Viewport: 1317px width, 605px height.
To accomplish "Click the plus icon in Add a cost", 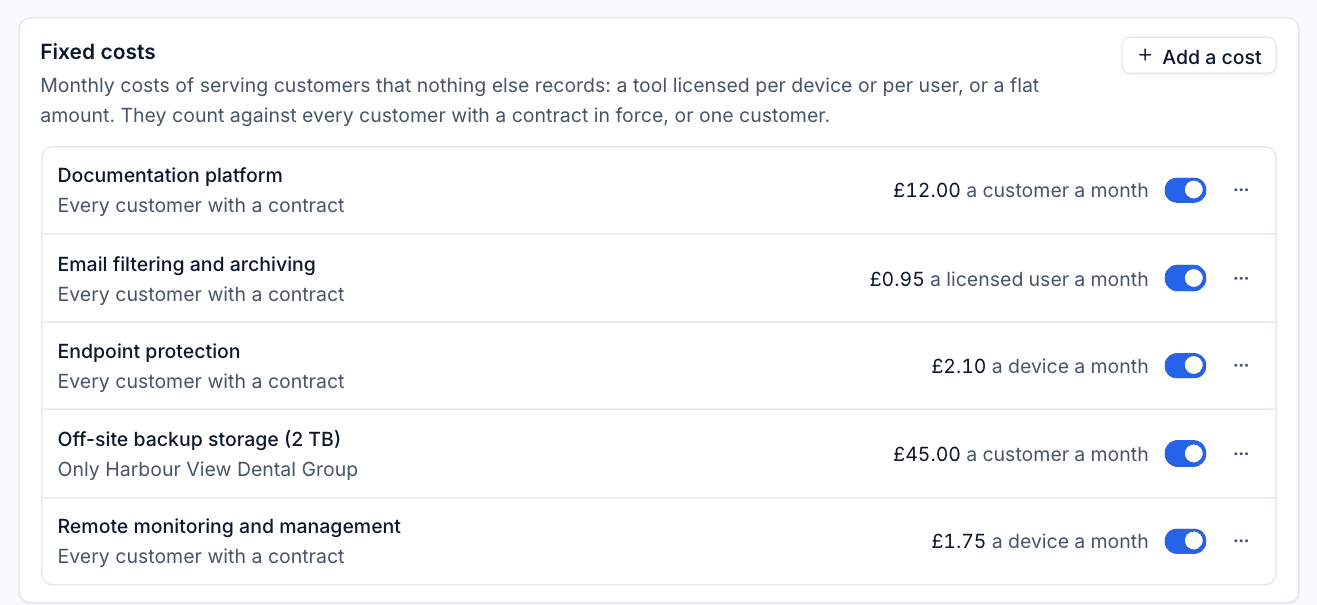I will (x=1145, y=56).
